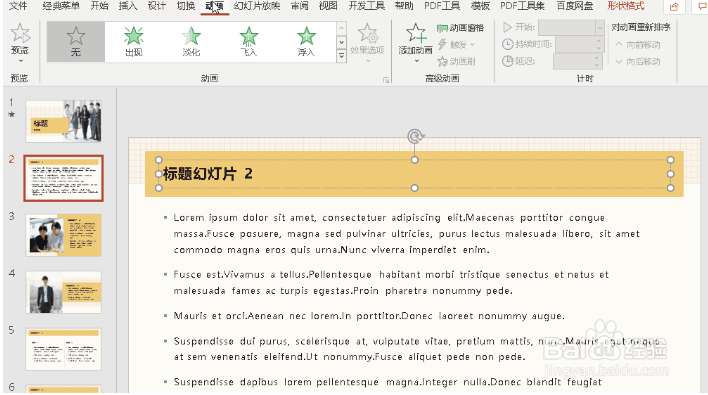Open the 预览 dropdown arrow

(x=20, y=60)
